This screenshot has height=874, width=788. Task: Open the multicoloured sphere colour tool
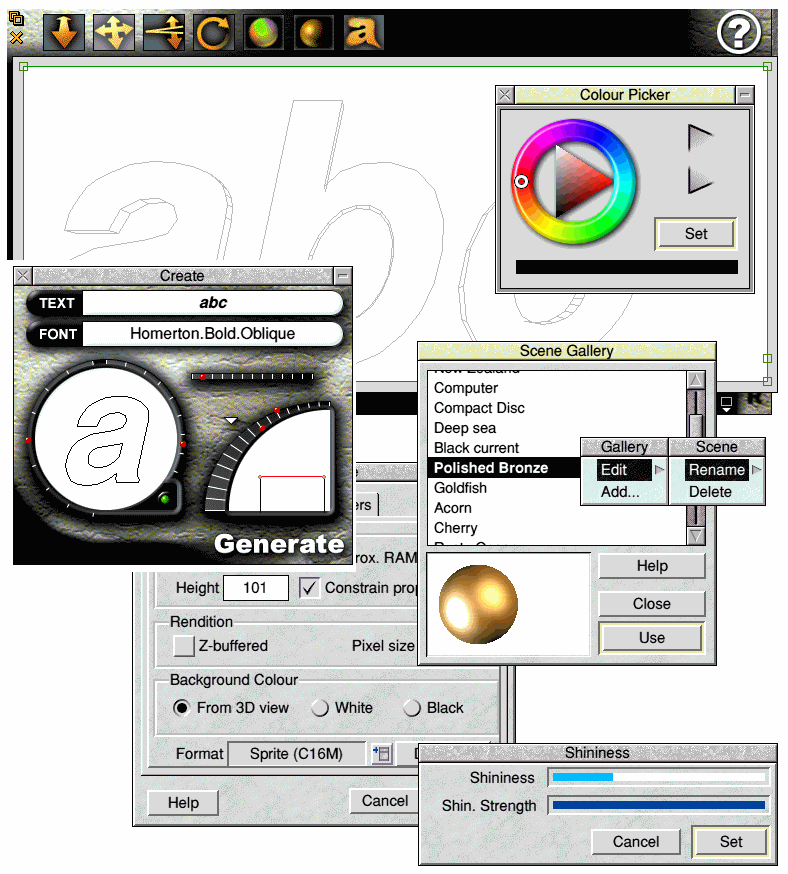264,32
